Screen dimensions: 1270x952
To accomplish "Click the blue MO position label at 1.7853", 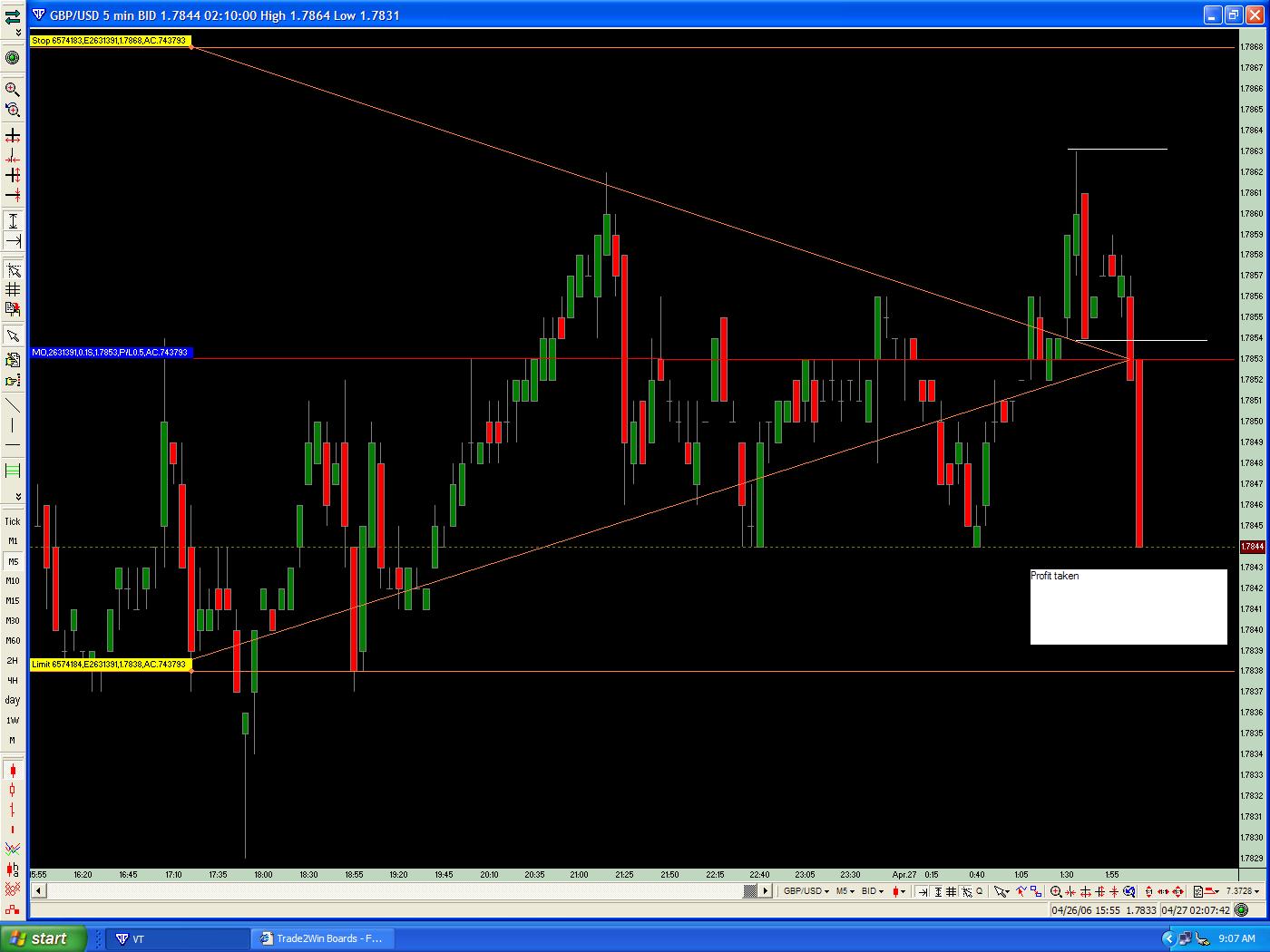I will pyautogui.click(x=112, y=352).
